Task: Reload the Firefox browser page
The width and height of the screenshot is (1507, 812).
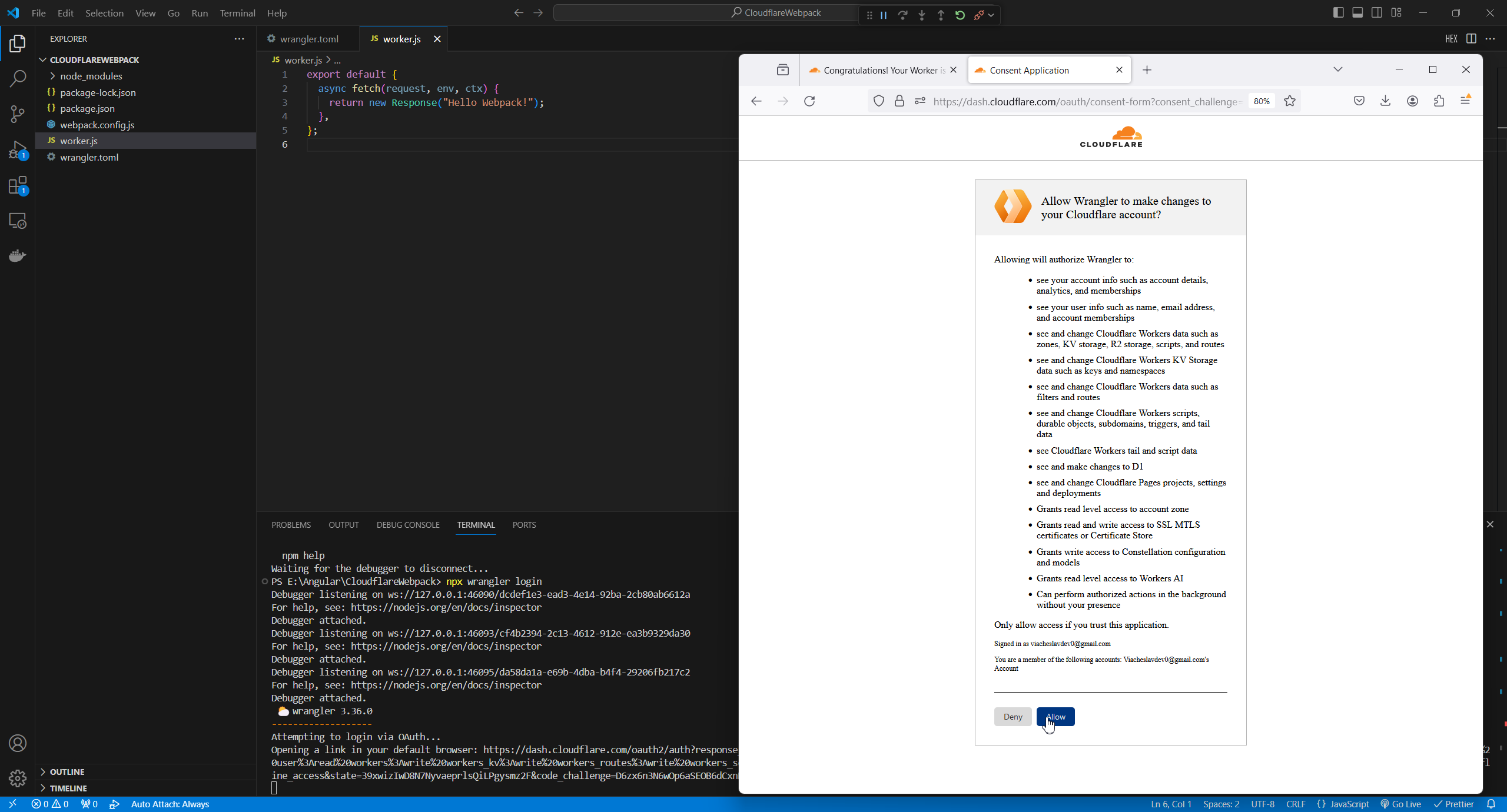Action: coord(809,101)
